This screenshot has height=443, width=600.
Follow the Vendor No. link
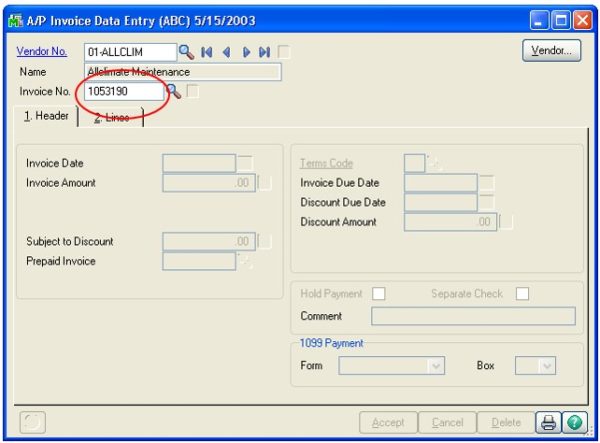[42, 51]
